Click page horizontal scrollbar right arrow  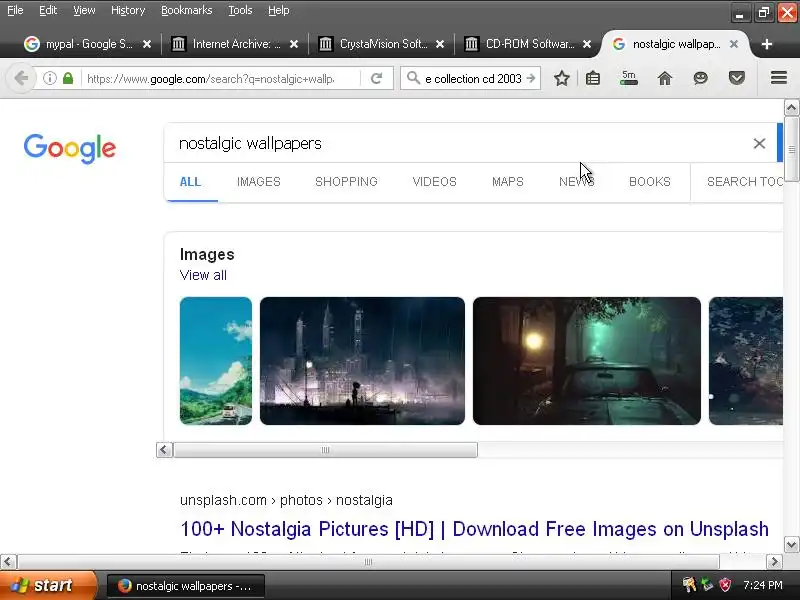point(774,562)
